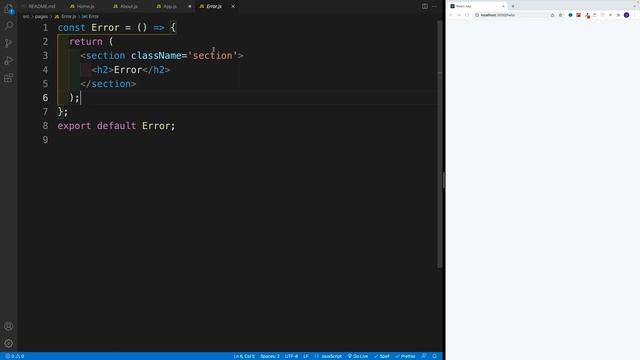Viewport: 640px width, 360px height.
Task: Switch to the About.js tab
Action: point(129,6)
